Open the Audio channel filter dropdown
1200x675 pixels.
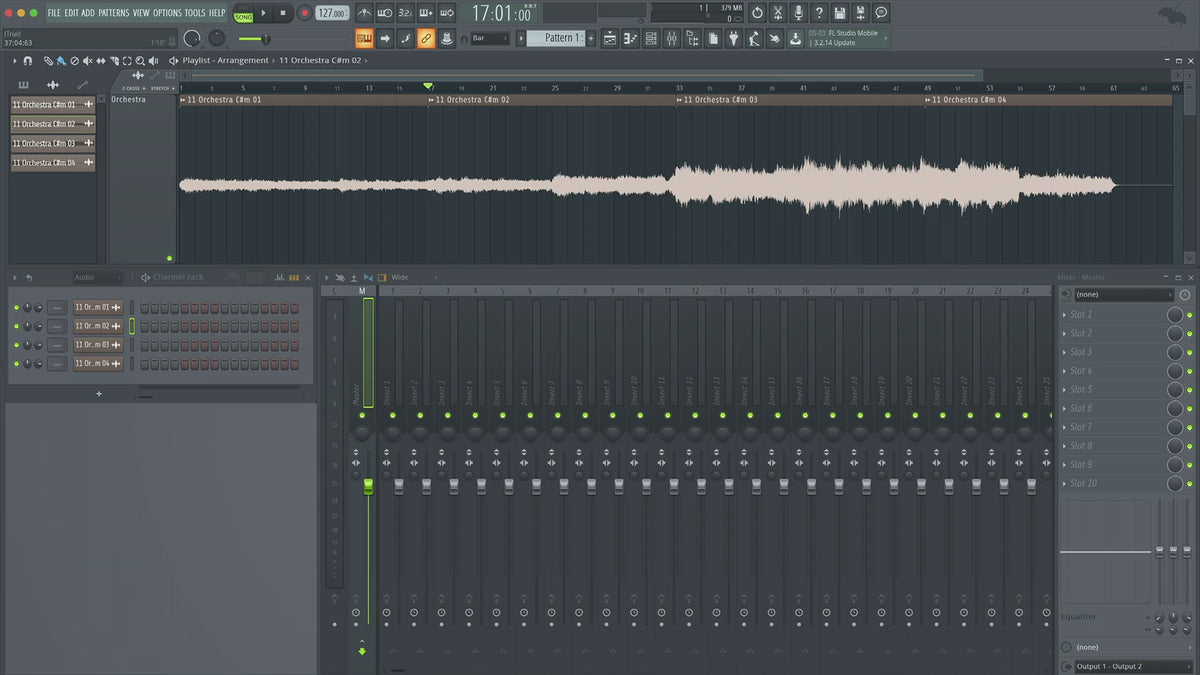click(x=95, y=277)
